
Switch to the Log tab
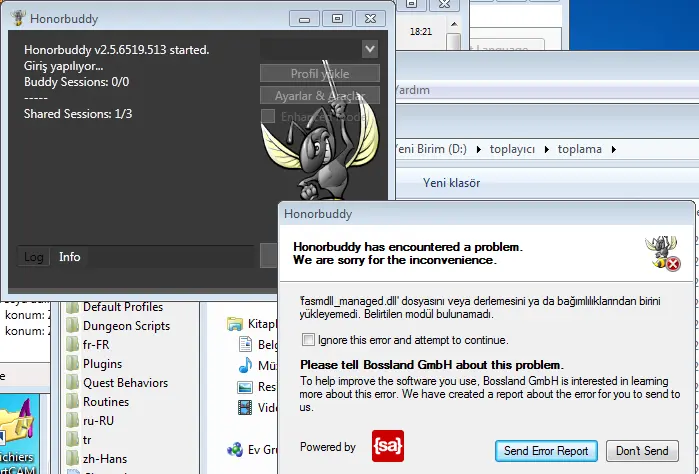coord(33,257)
